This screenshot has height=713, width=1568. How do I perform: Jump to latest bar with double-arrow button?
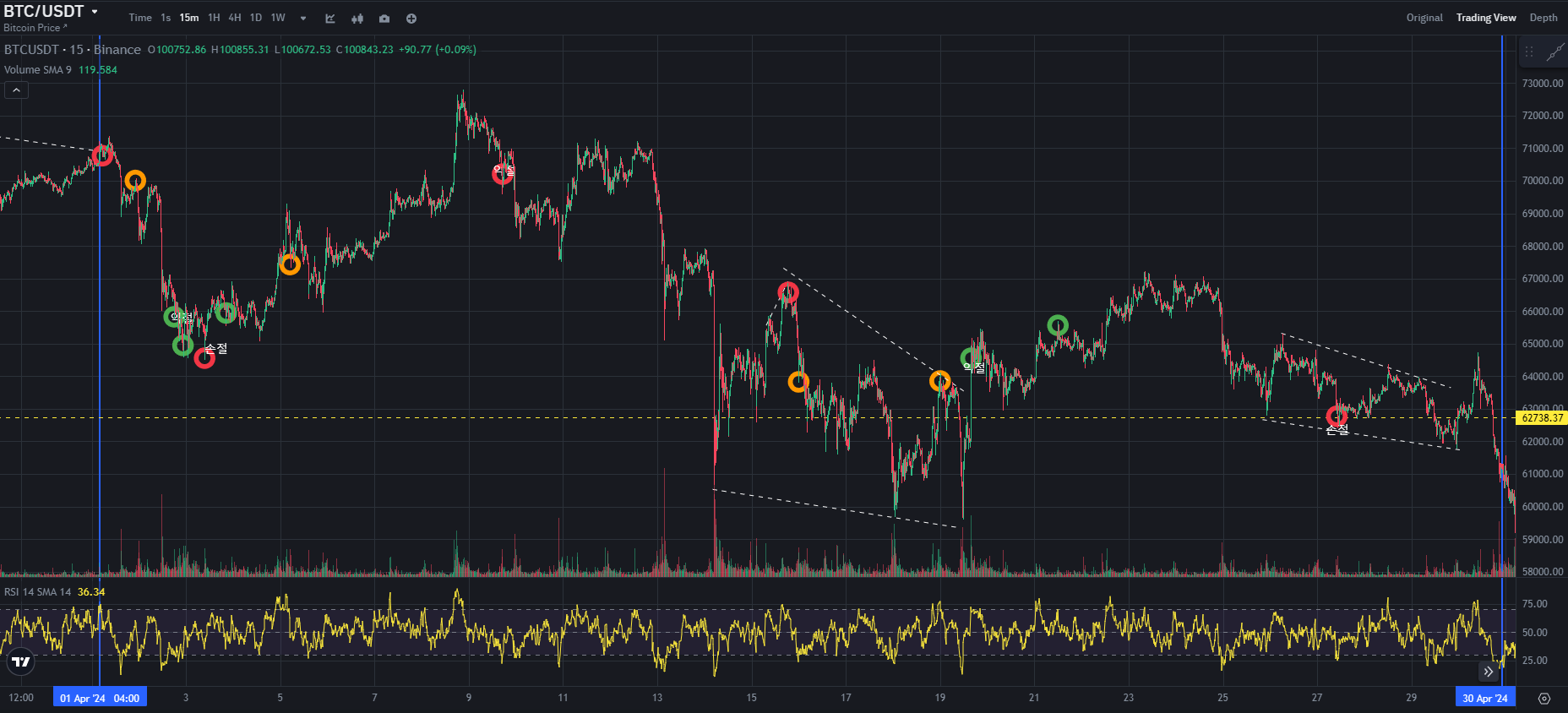pos(1489,672)
